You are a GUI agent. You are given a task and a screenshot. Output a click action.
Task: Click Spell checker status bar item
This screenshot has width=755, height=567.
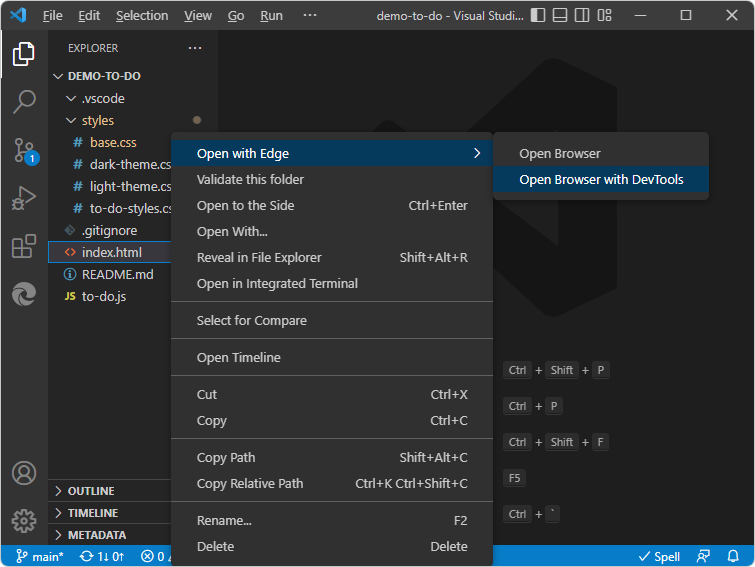(x=659, y=556)
